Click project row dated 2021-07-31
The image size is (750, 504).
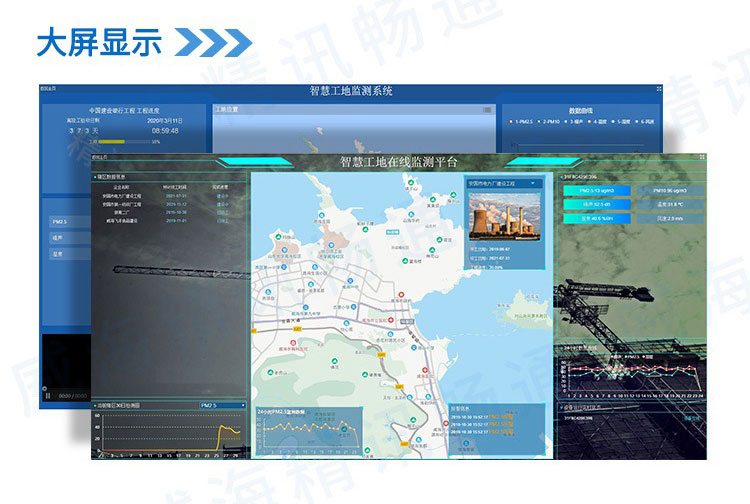tap(167, 196)
